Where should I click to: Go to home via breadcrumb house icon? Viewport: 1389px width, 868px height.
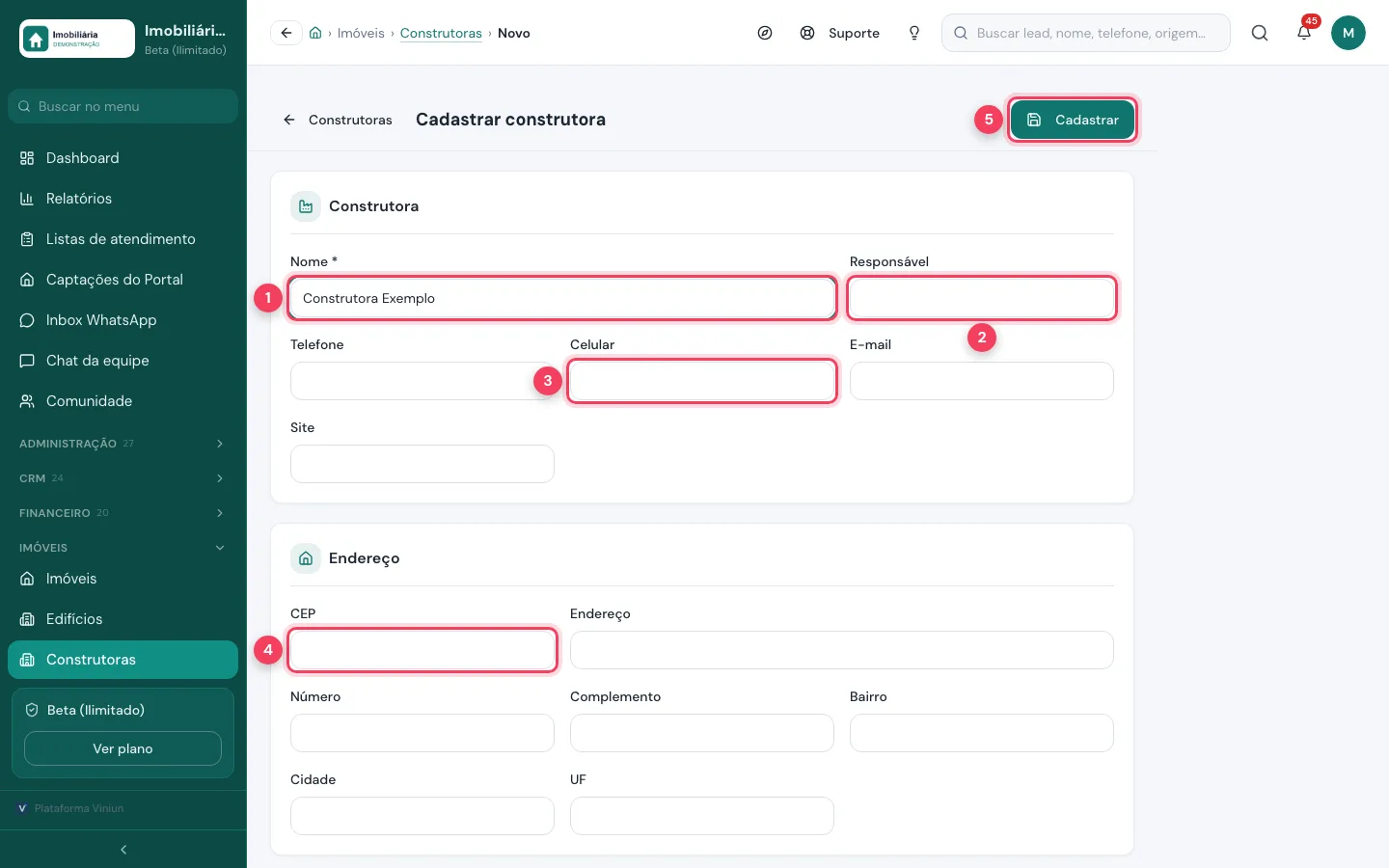tap(315, 33)
